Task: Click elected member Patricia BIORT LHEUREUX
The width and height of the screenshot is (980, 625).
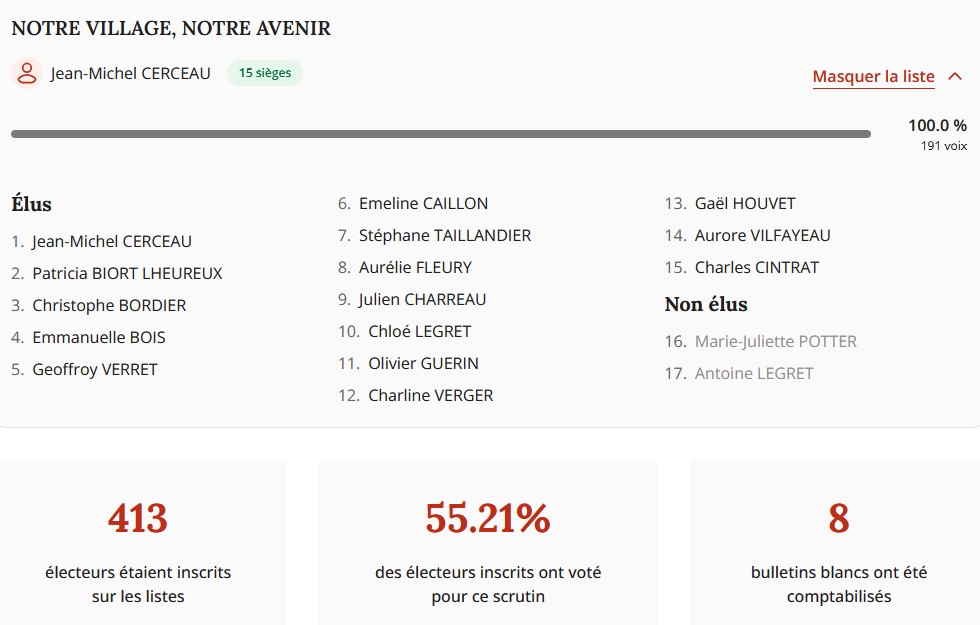Action: (x=127, y=273)
